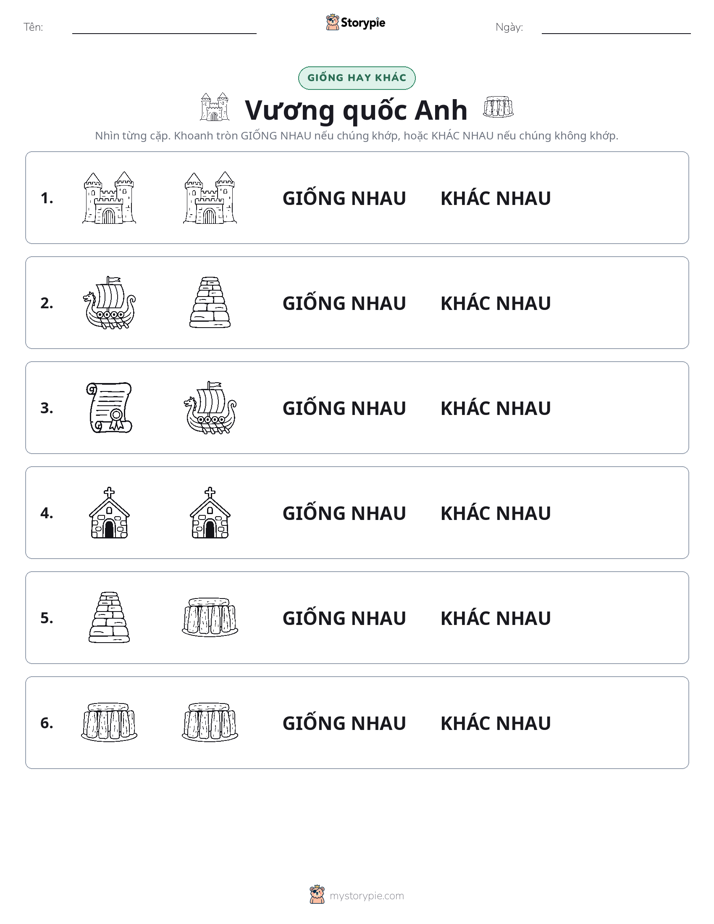Click the stone pyramid icon in row 2
This screenshot has height=924, width=714.
coord(210,303)
